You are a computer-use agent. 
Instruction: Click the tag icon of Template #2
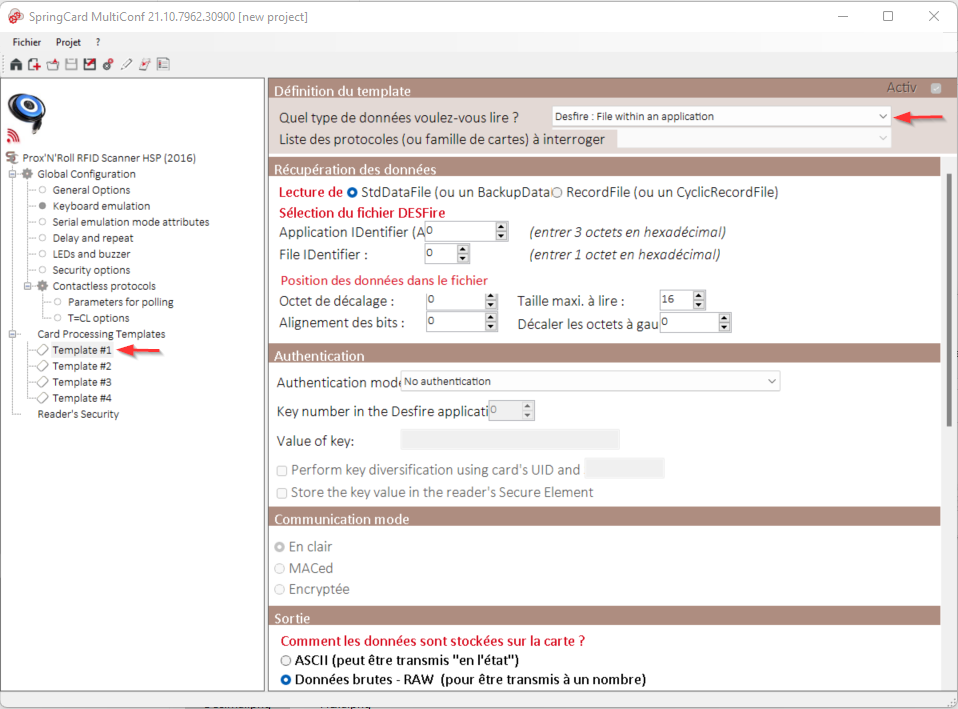tap(43, 366)
